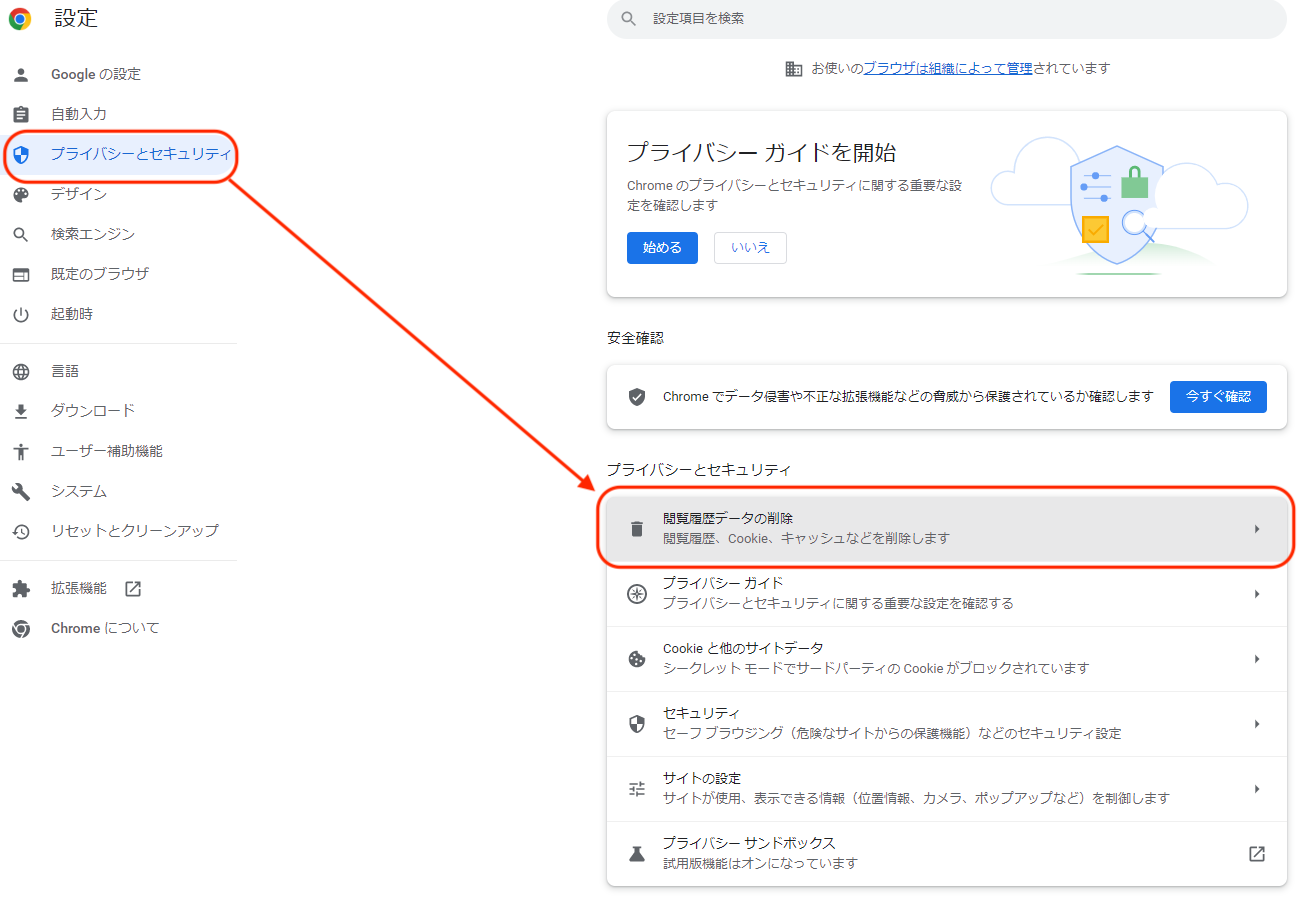The width and height of the screenshot is (1306, 908).
Task: Click the clipboard icon for 自動入力
Action: pyautogui.click(x=21, y=114)
